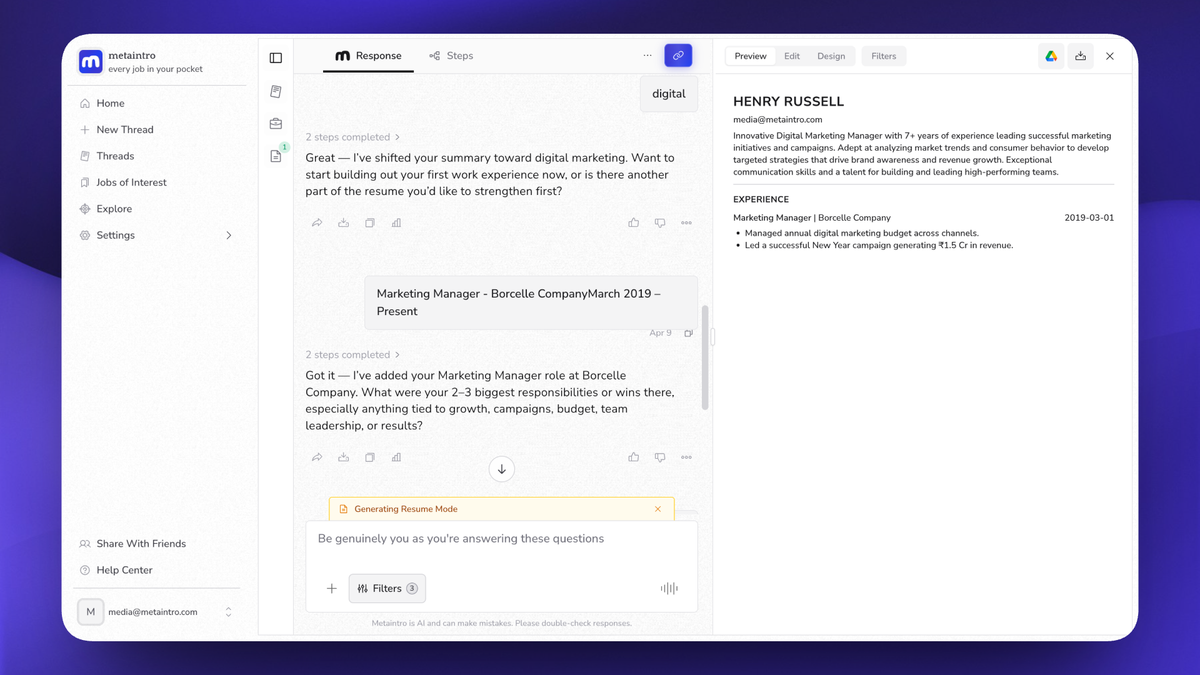Dislike the 'shifted your summary' response

(x=660, y=223)
